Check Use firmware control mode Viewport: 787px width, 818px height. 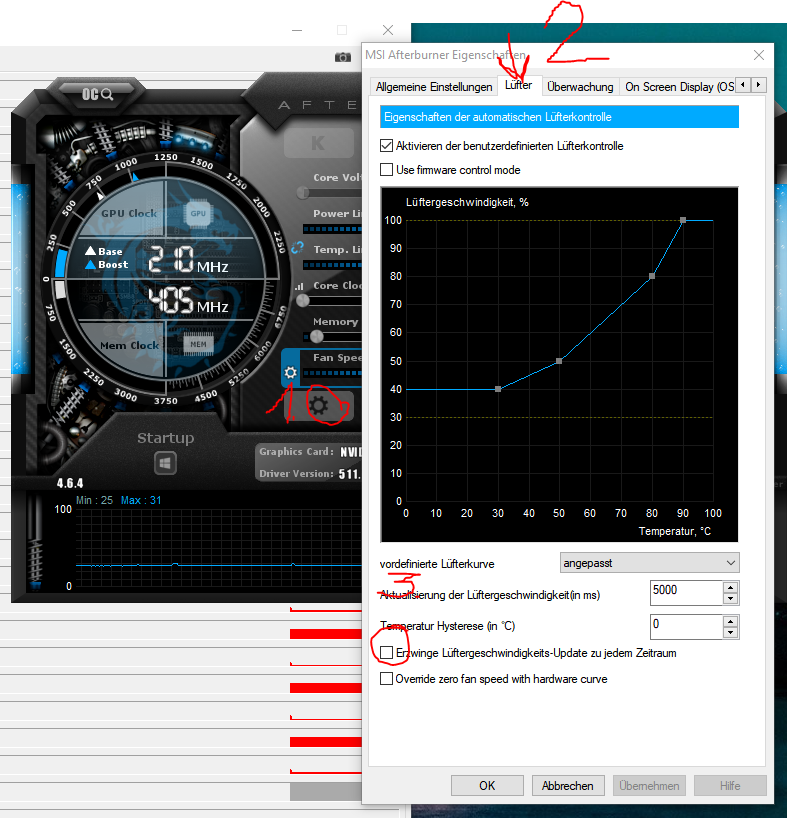(386, 170)
